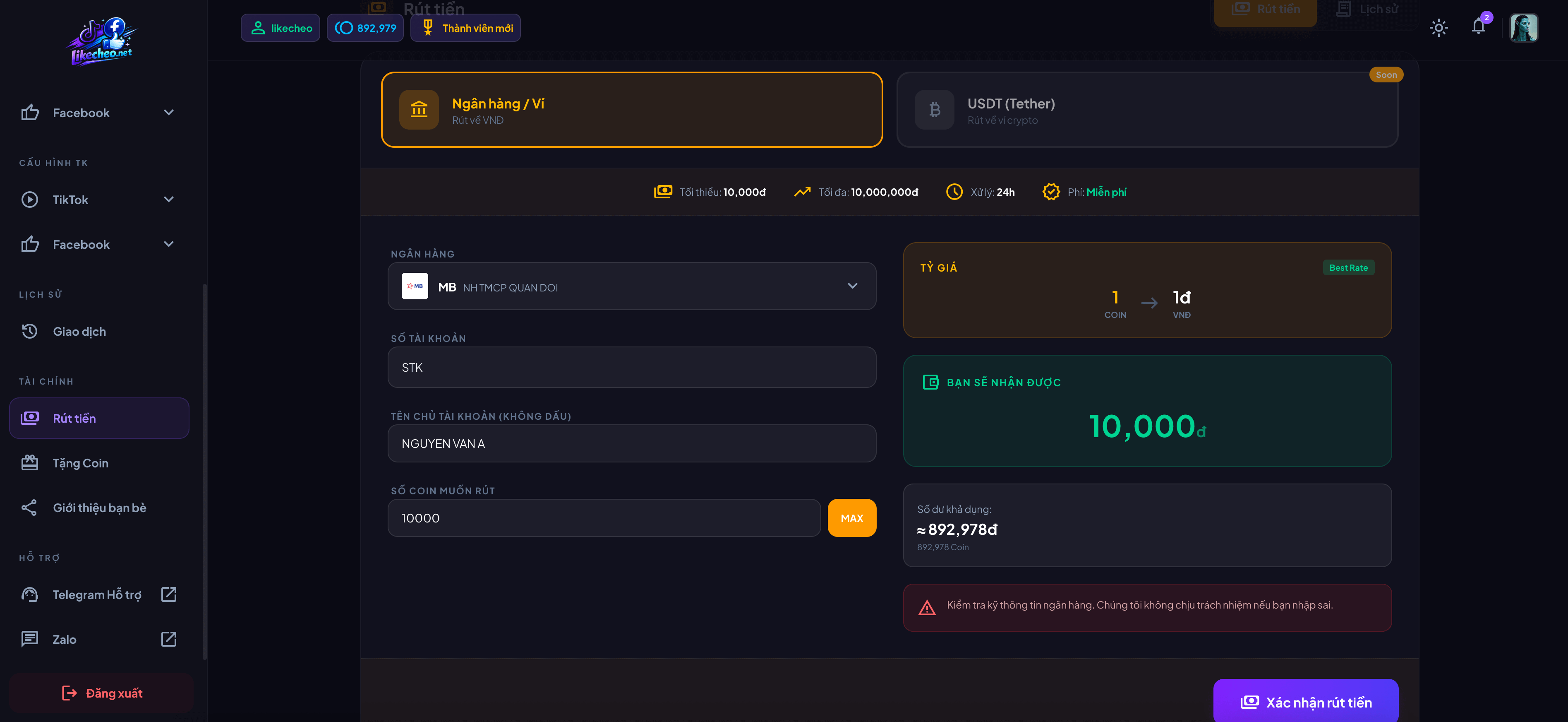Open Telegram Hỗ trợ link
Image resolution: width=1568 pixels, height=722 pixels.
coord(99,594)
